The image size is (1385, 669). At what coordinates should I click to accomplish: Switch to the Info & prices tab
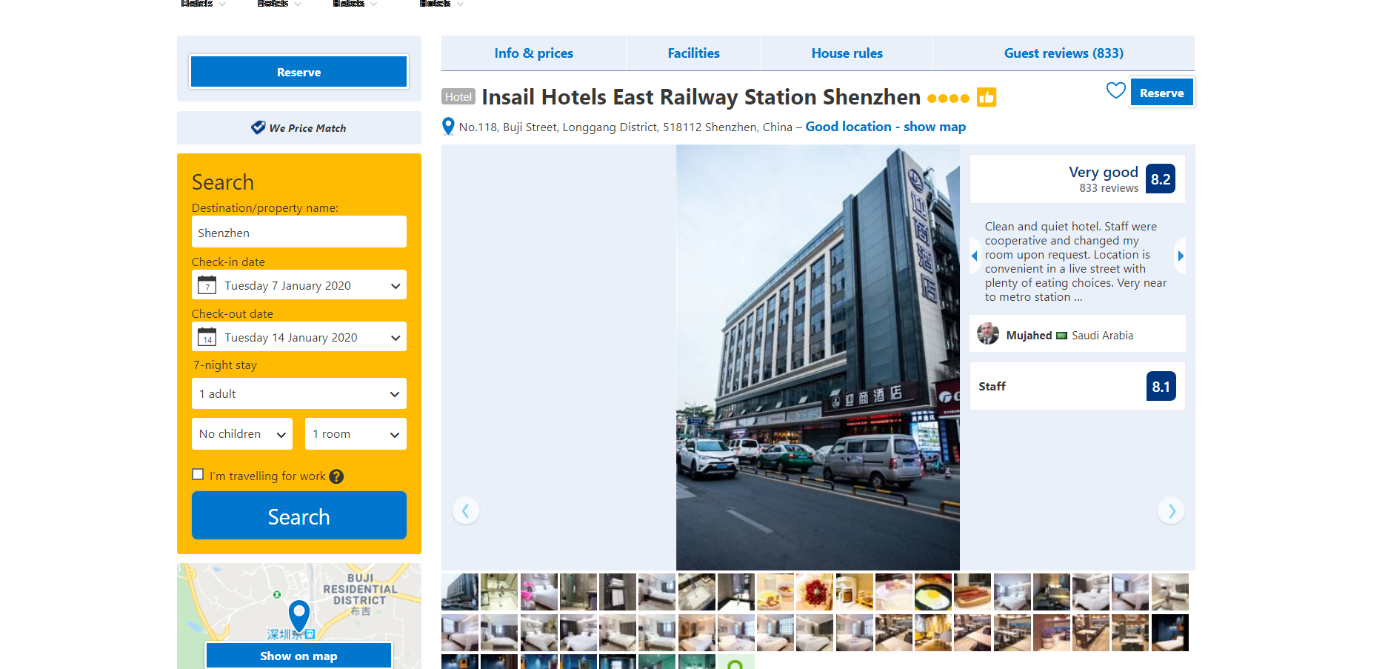pos(534,53)
